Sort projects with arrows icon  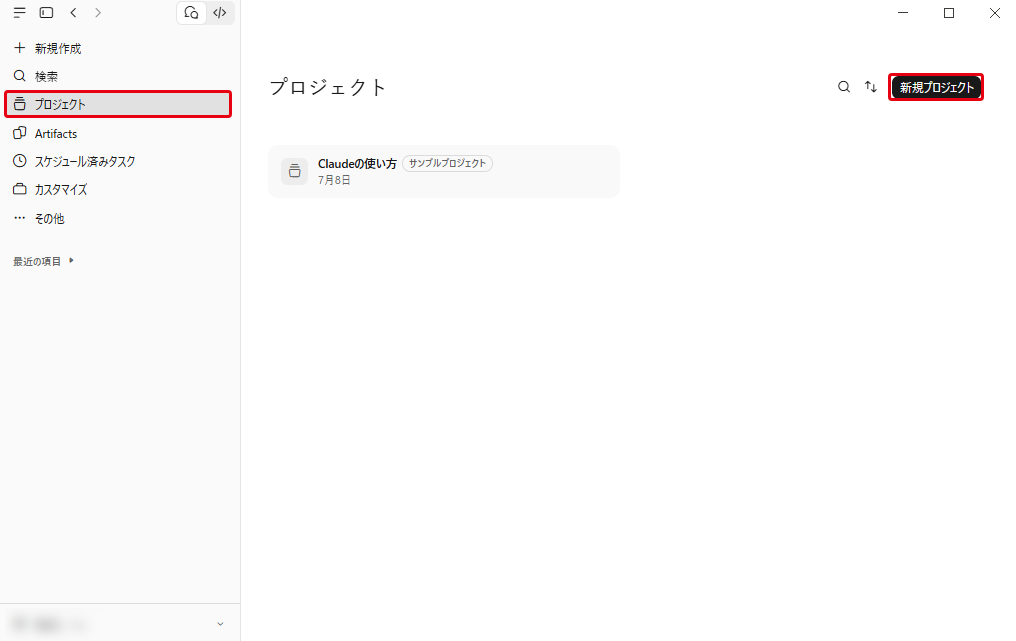click(871, 87)
